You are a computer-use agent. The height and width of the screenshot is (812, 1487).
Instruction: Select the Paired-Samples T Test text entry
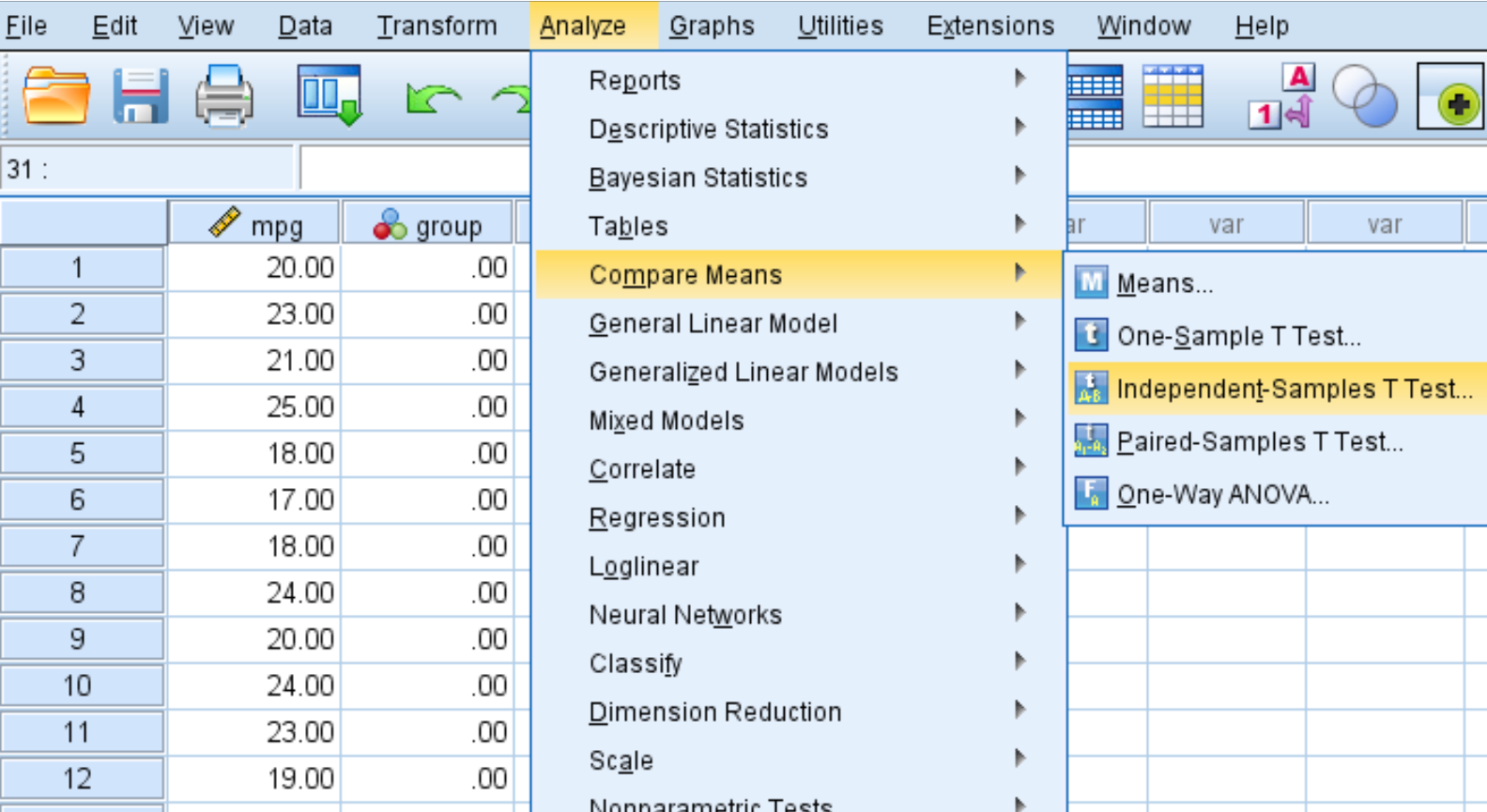(x=1260, y=441)
